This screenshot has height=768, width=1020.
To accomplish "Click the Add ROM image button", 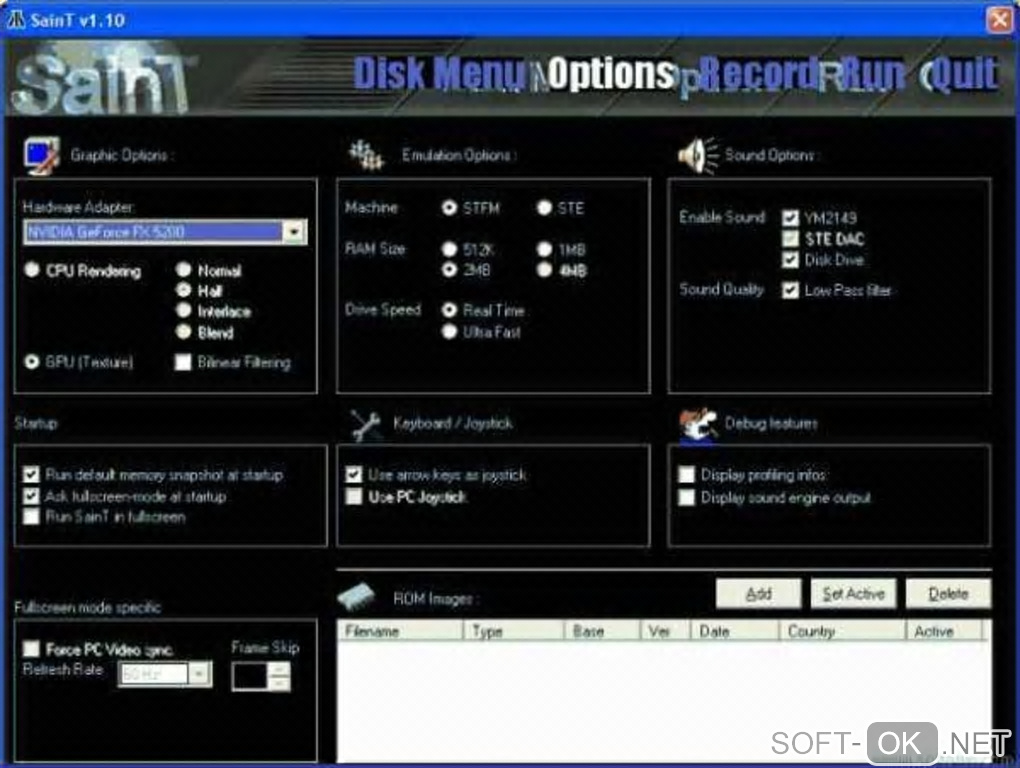I will coord(758,593).
